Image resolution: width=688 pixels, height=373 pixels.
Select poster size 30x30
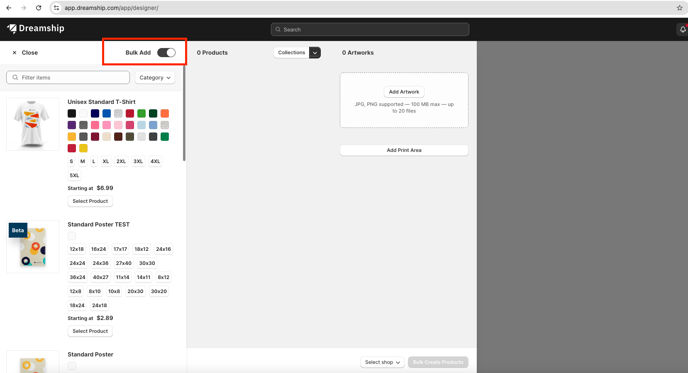click(x=147, y=263)
